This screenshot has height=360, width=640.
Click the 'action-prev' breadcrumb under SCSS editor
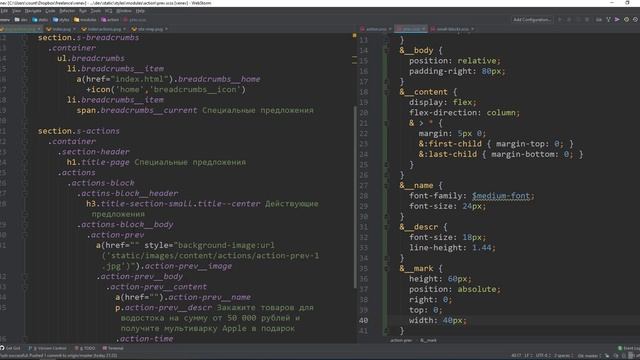(x=401, y=340)
